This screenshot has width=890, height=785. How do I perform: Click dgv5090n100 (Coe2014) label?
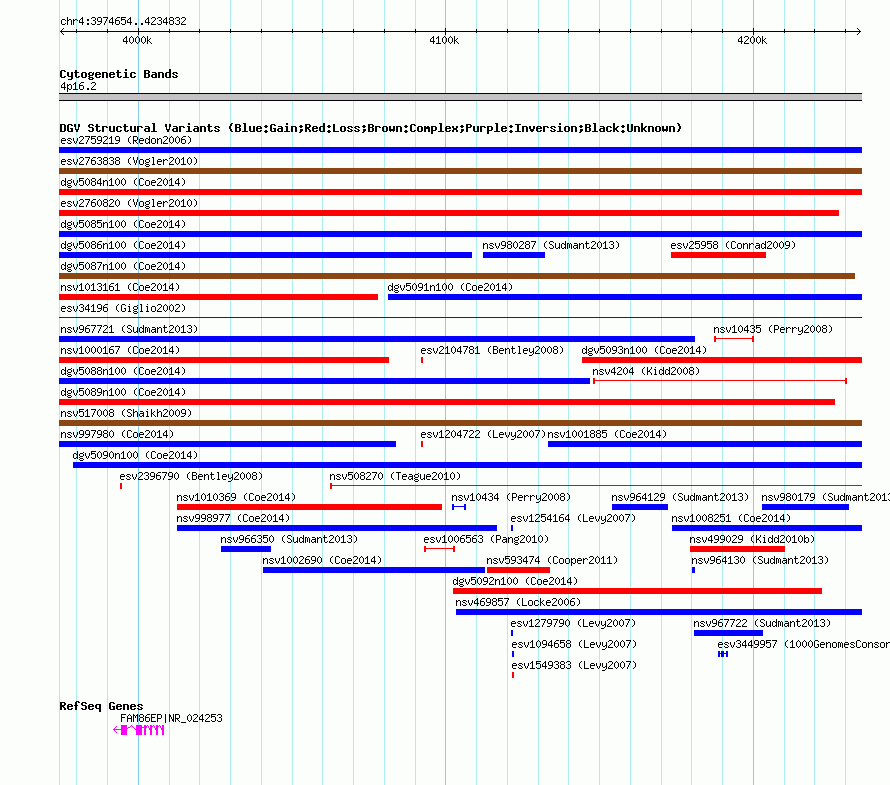click(x=135, y=455)
